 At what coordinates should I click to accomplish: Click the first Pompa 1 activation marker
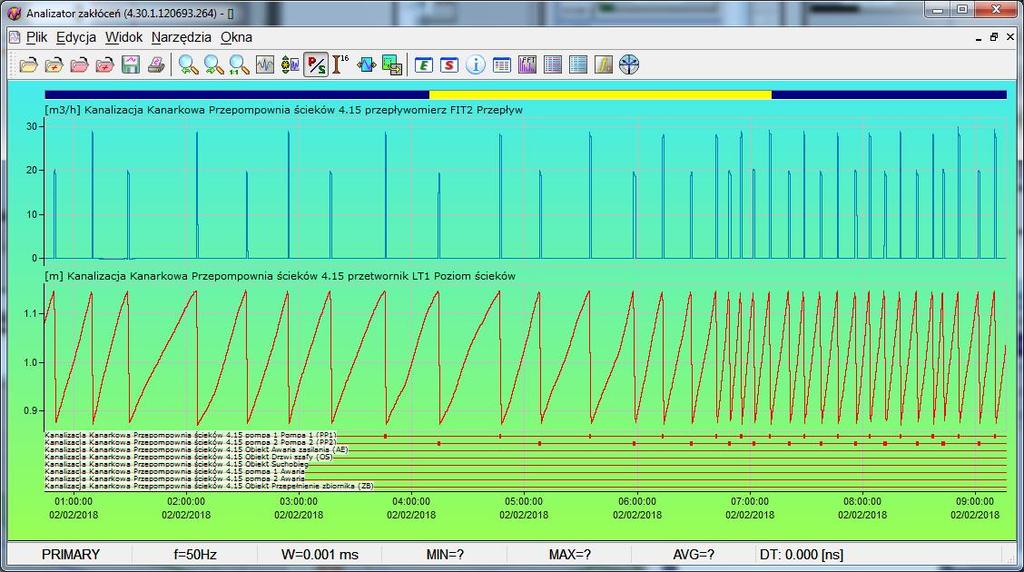pos(385,436)
